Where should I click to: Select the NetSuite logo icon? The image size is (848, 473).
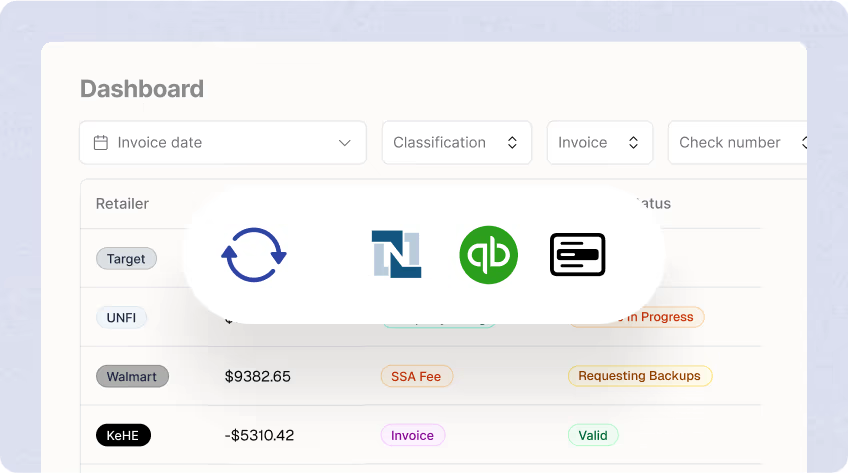tap(396, 254)
